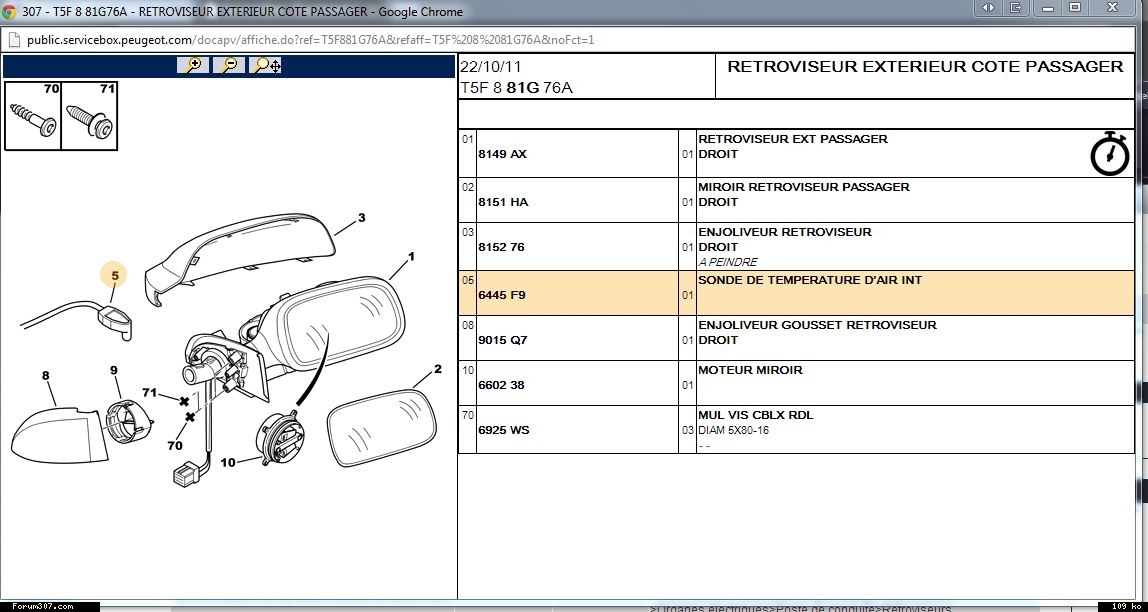The image size is (1148, 612).
Task: Click part number 8152 76
Action: tap(502, 247)
